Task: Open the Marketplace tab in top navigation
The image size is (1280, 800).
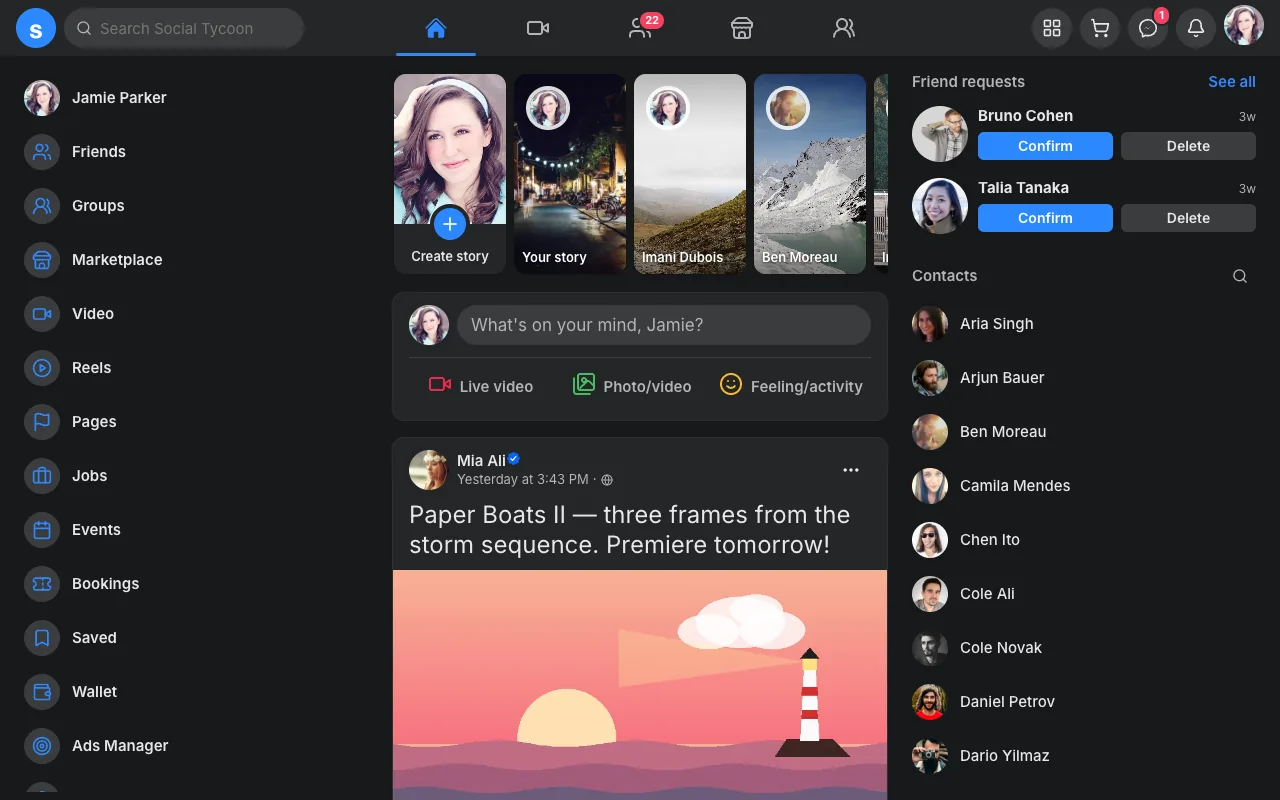Action: (x=742, y=28)
